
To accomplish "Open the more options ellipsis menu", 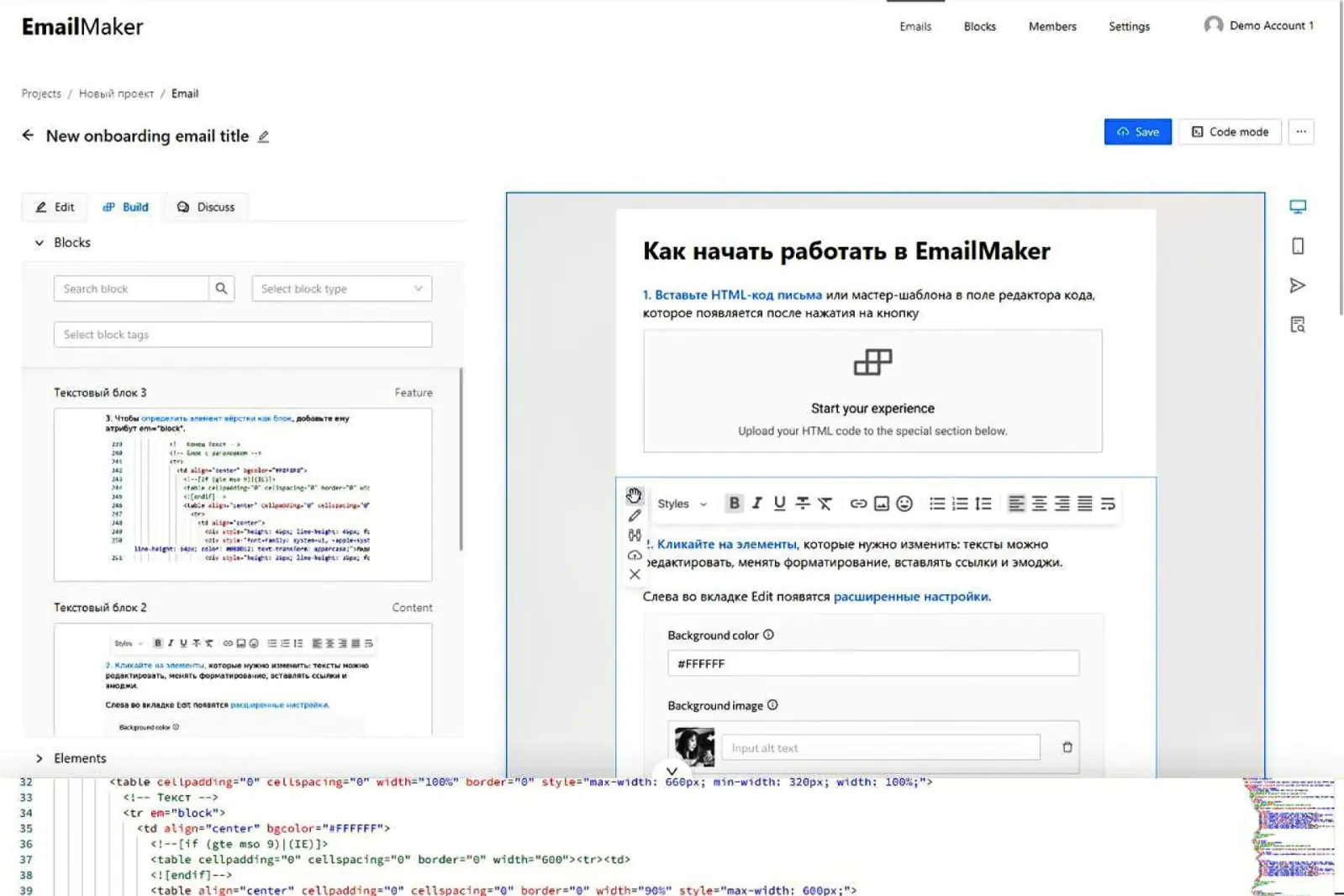I will point(1301,132).
